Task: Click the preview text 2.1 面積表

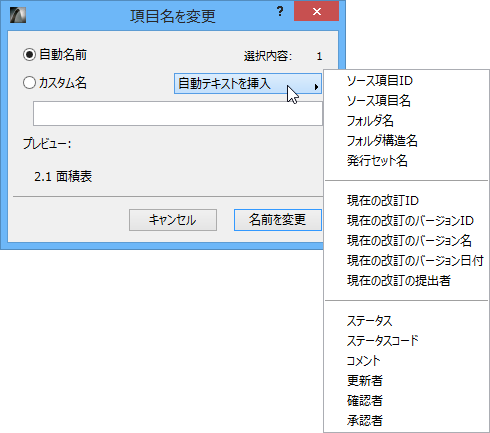Action: 63,176
